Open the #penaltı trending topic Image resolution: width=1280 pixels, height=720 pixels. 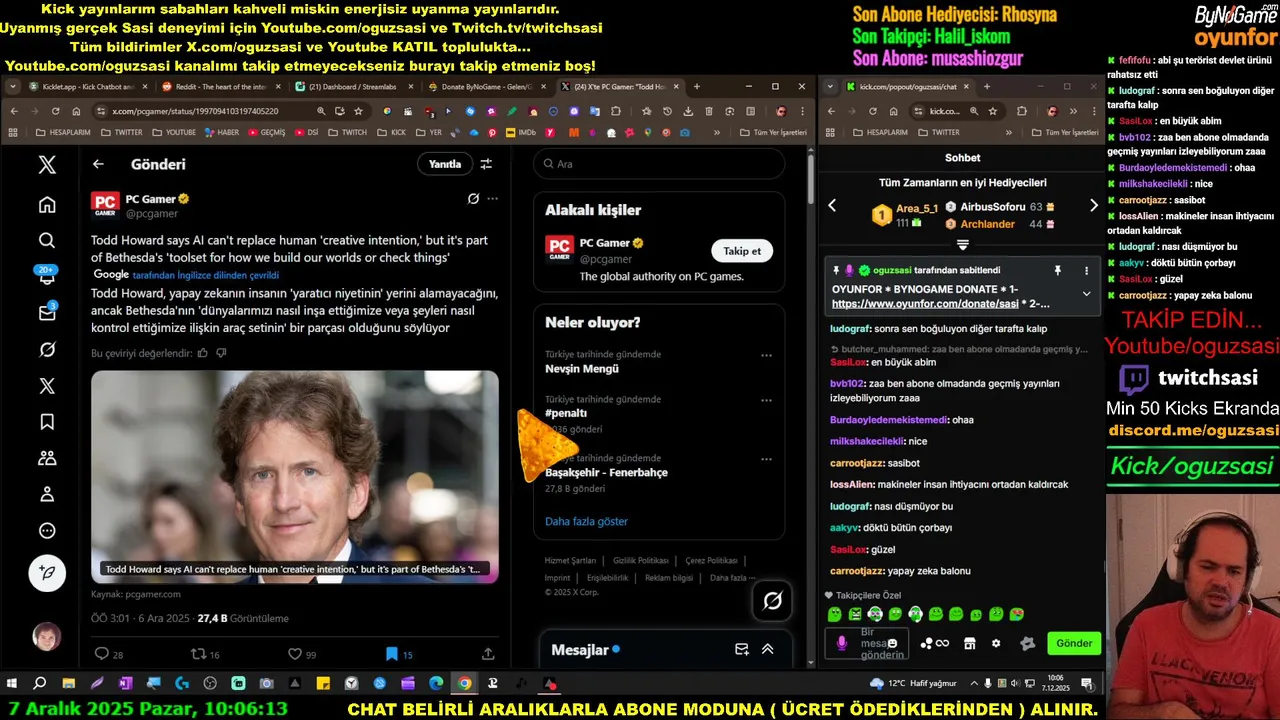pos(566,413)
